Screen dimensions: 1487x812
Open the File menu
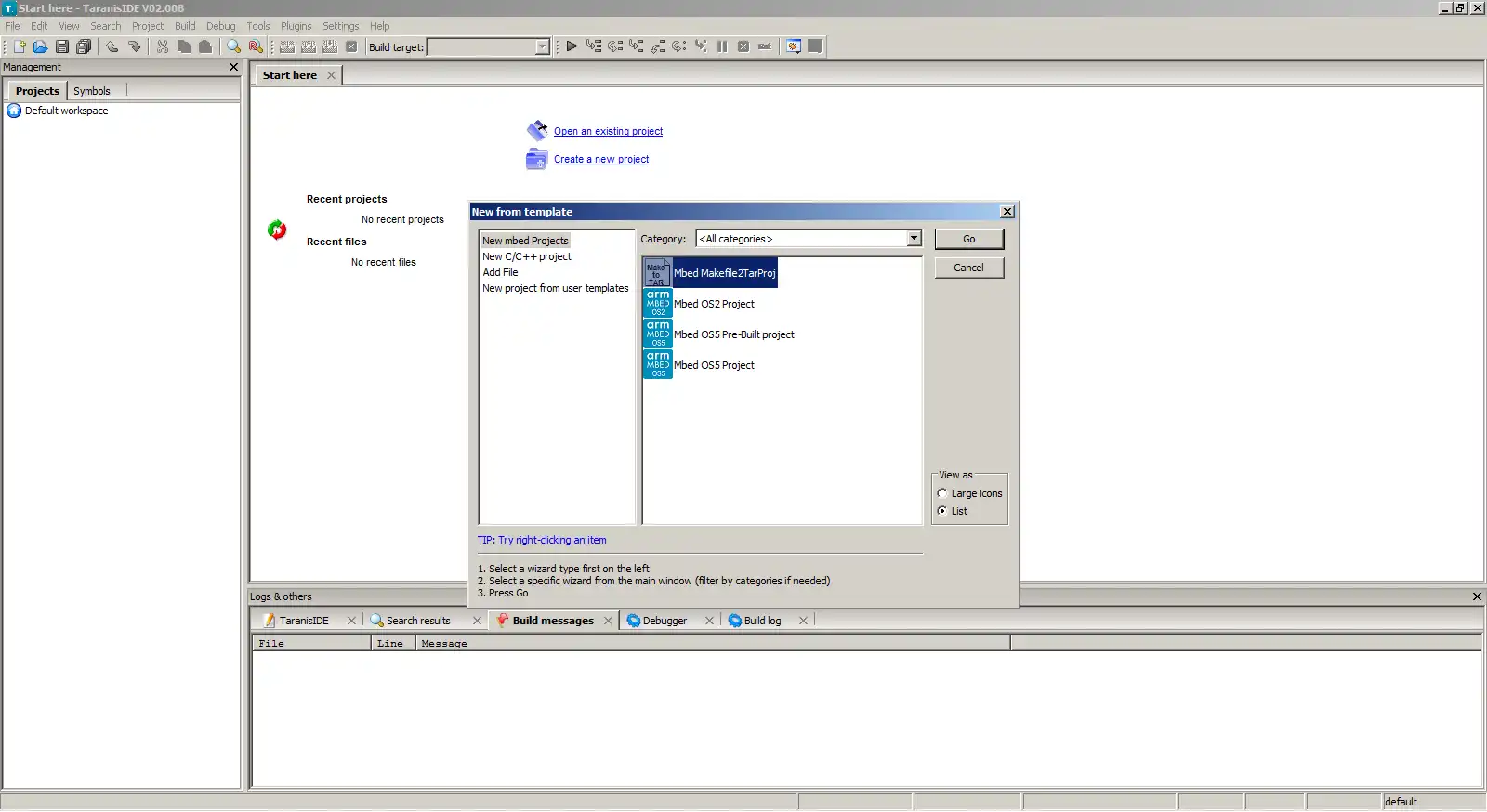tap(12, 26)
